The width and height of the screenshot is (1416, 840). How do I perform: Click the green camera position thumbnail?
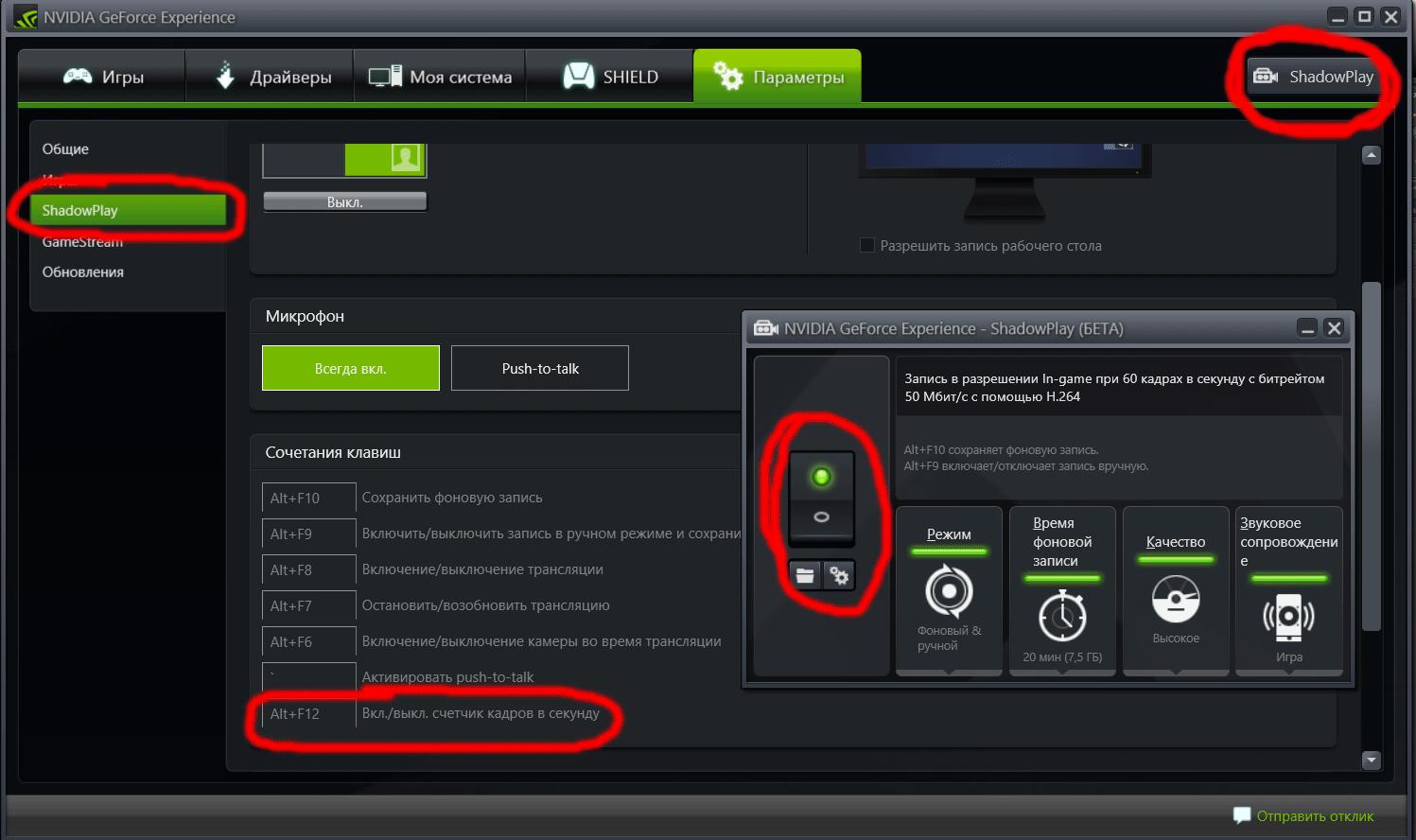tap(385, 159)
